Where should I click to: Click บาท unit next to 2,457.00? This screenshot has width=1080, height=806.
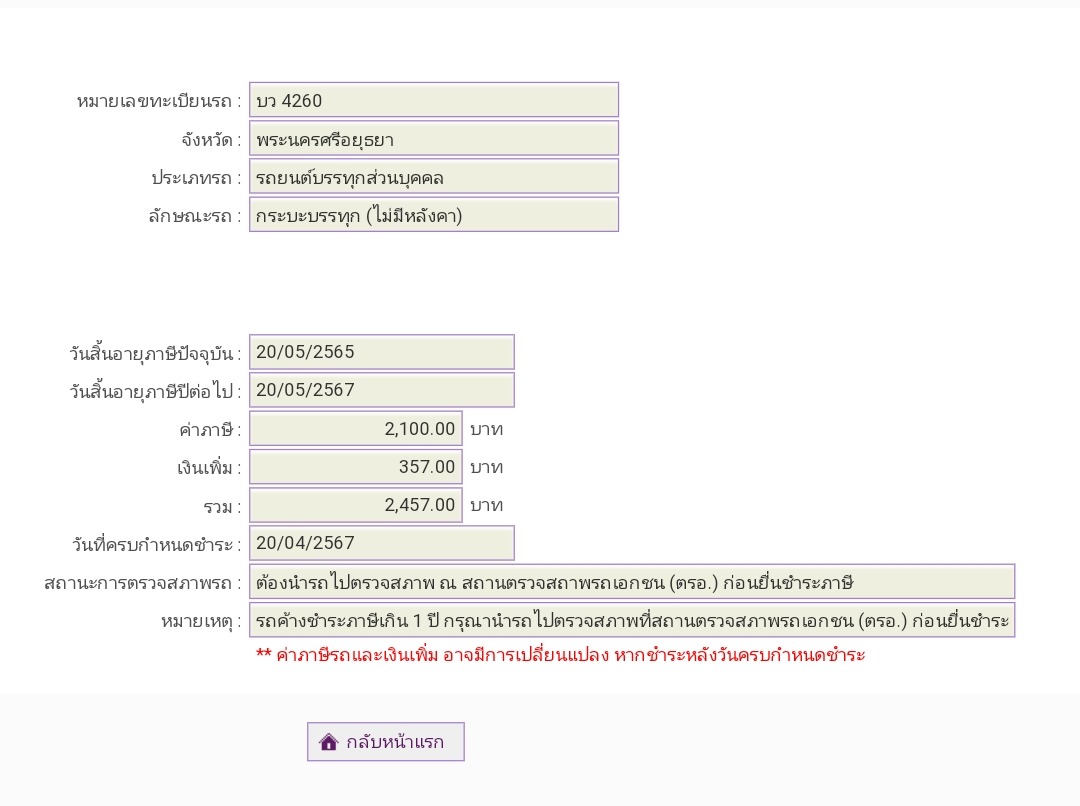point(487,506)
